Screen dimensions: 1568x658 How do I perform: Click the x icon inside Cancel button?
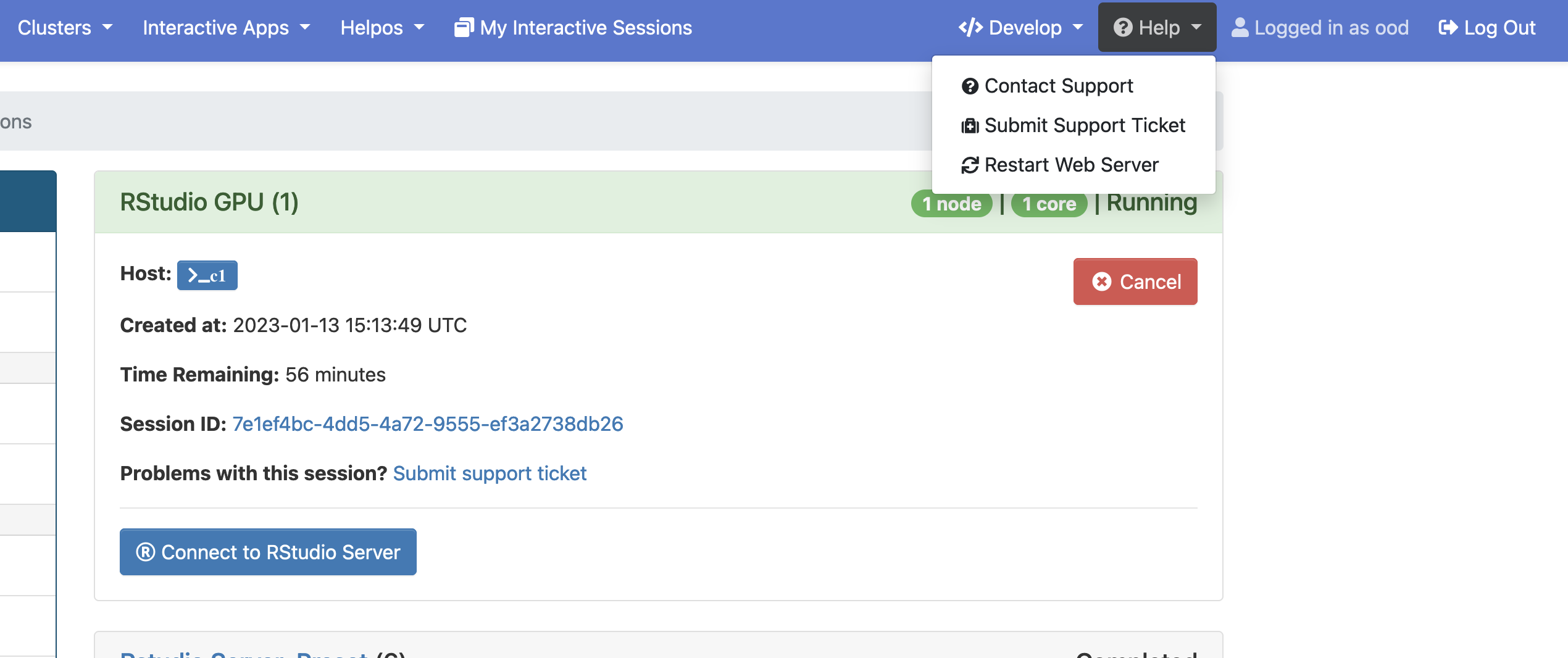coord(1101,281)
